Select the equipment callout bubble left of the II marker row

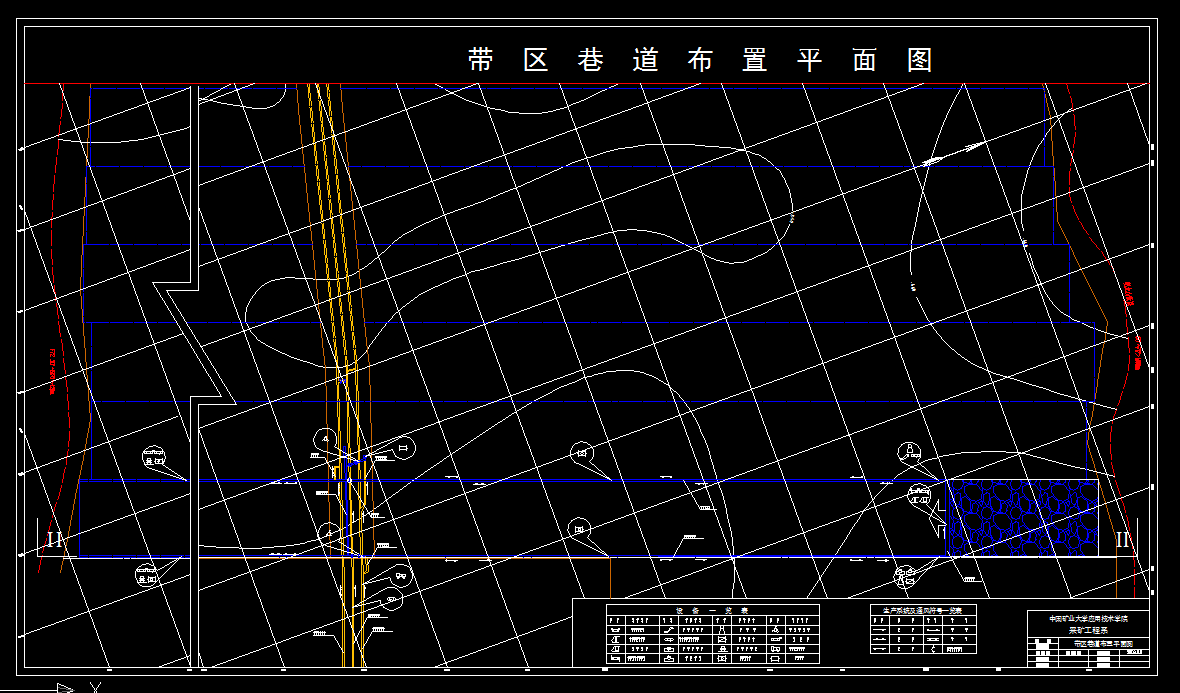(154, 457)
